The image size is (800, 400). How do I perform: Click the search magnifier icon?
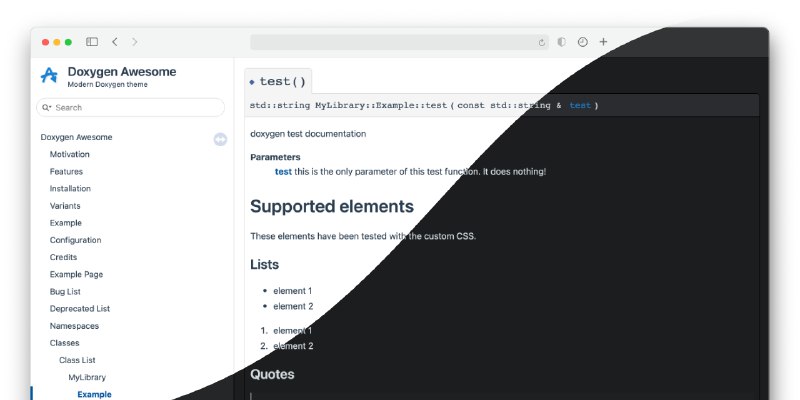click(x=46, y=107)
